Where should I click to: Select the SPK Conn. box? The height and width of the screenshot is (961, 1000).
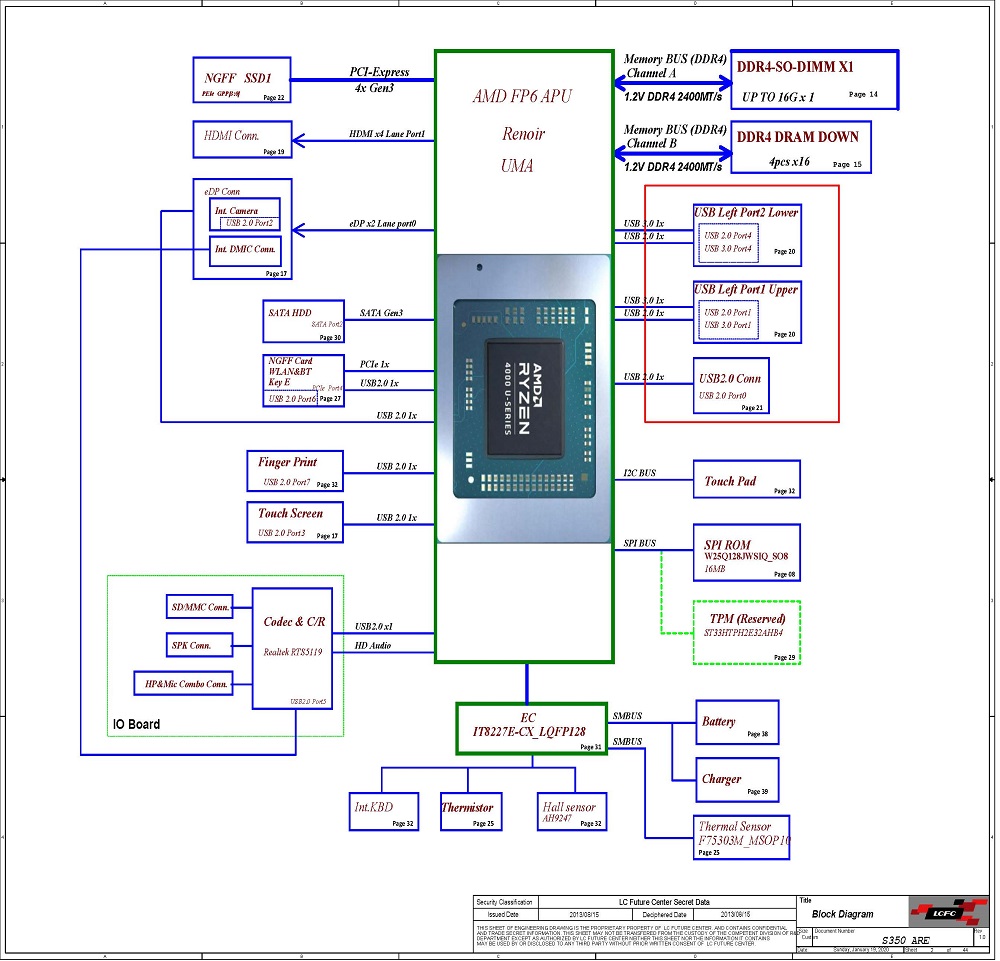200,645
